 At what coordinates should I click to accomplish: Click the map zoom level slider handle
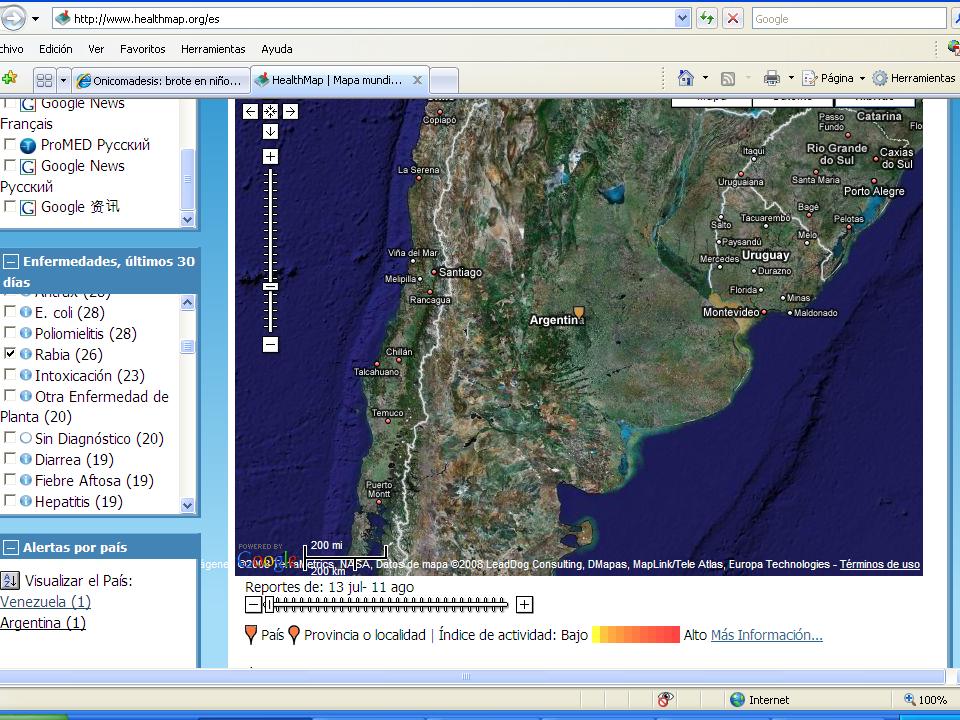(x=270, y=287)
